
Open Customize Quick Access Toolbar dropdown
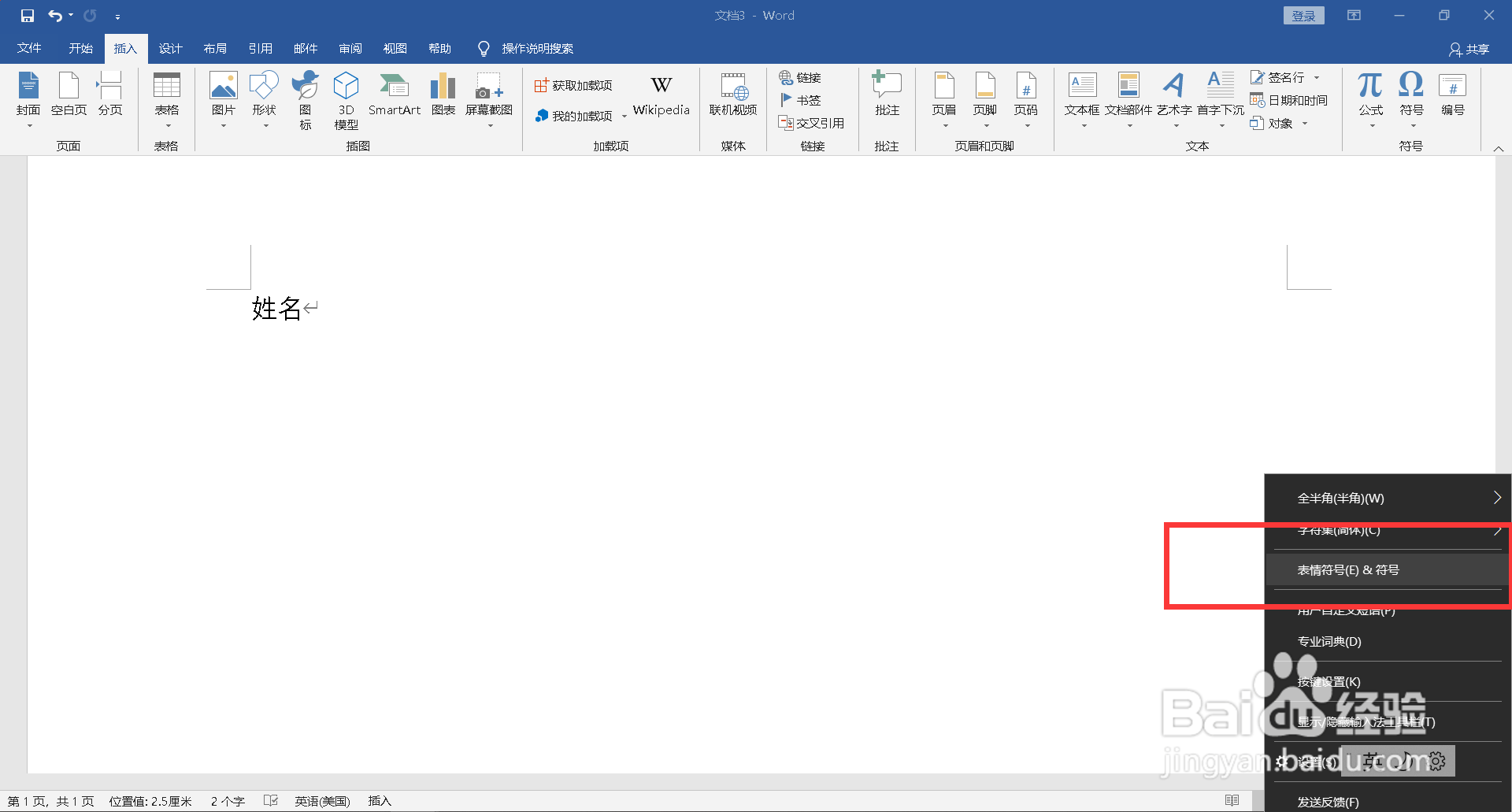coord(117,17)
